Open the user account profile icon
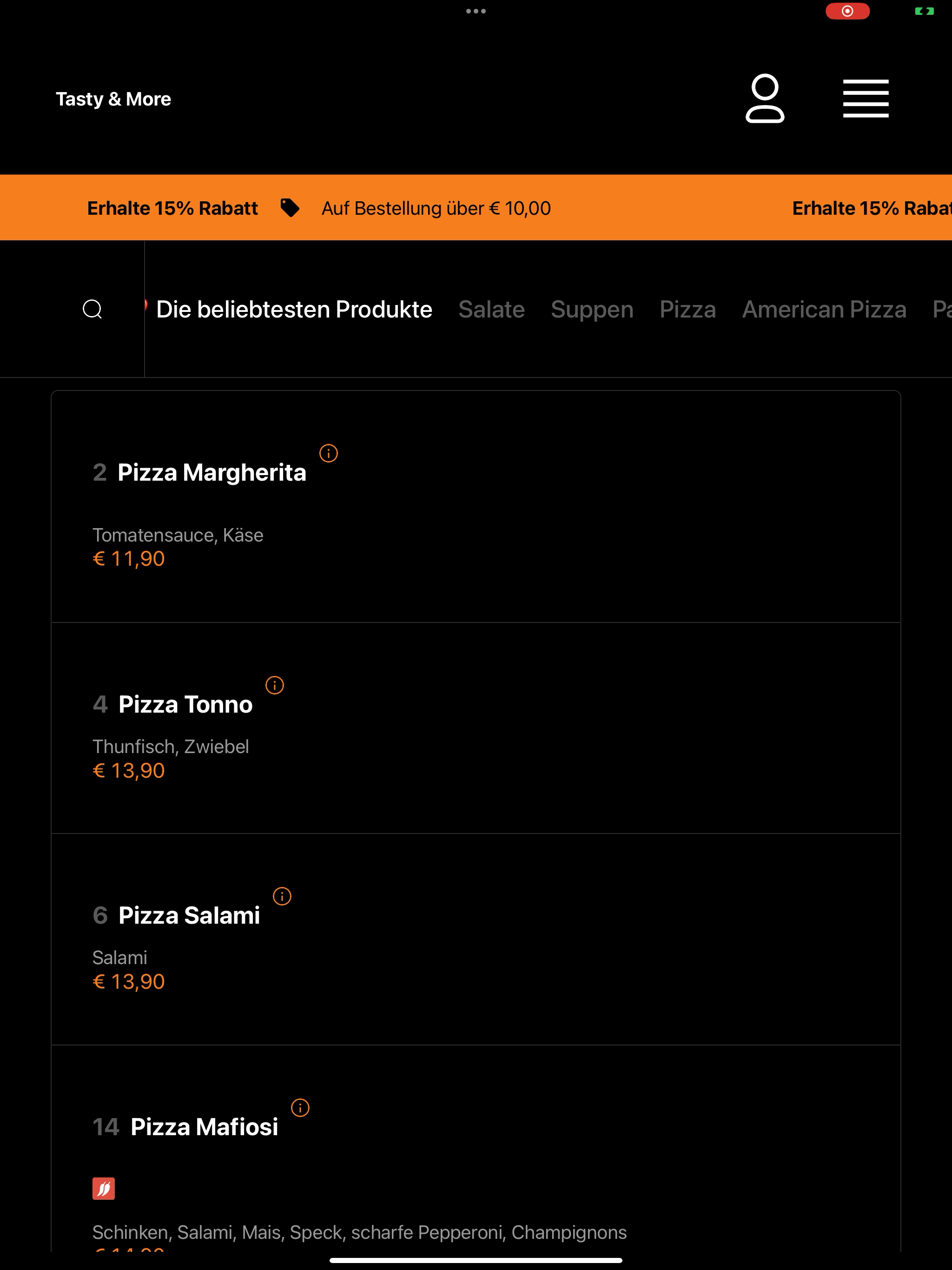The height and width of the screenshot is (1270, 952). coord(764,99)
